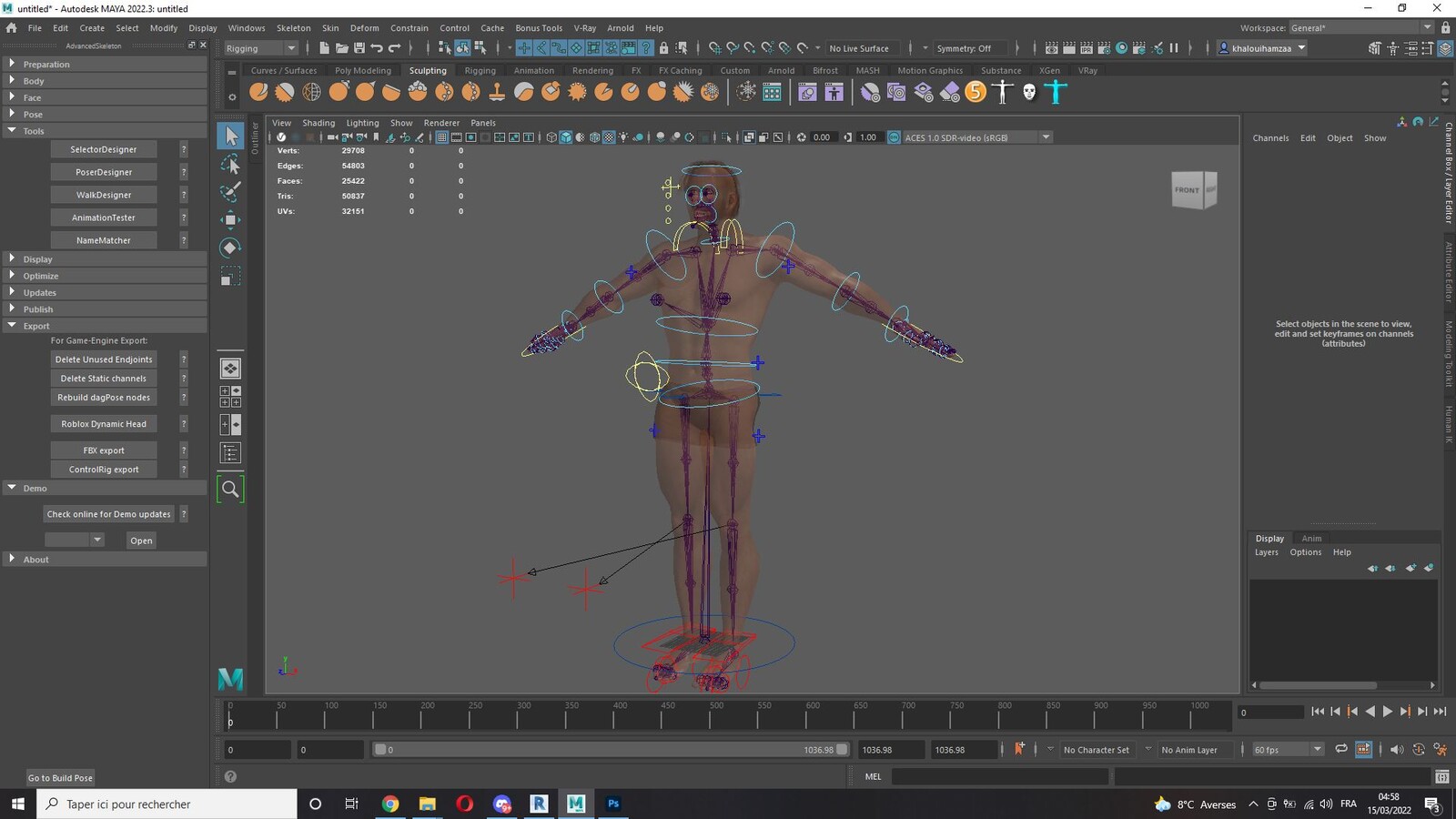Click the WalkDesigner button
Image resolution: width=1456 pixels, height=819 pixels.
[104, 195]
